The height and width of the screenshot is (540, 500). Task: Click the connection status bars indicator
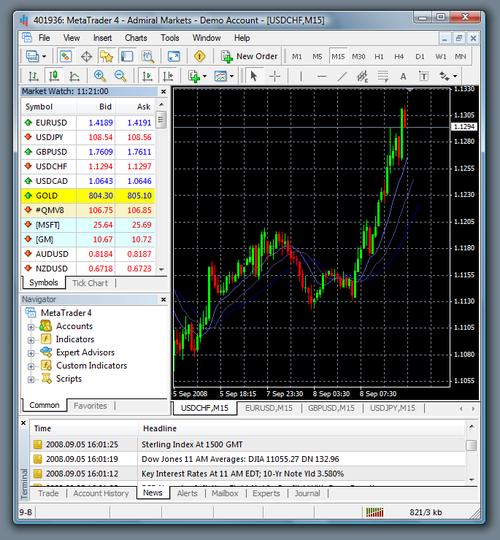[x=374, y=512]
